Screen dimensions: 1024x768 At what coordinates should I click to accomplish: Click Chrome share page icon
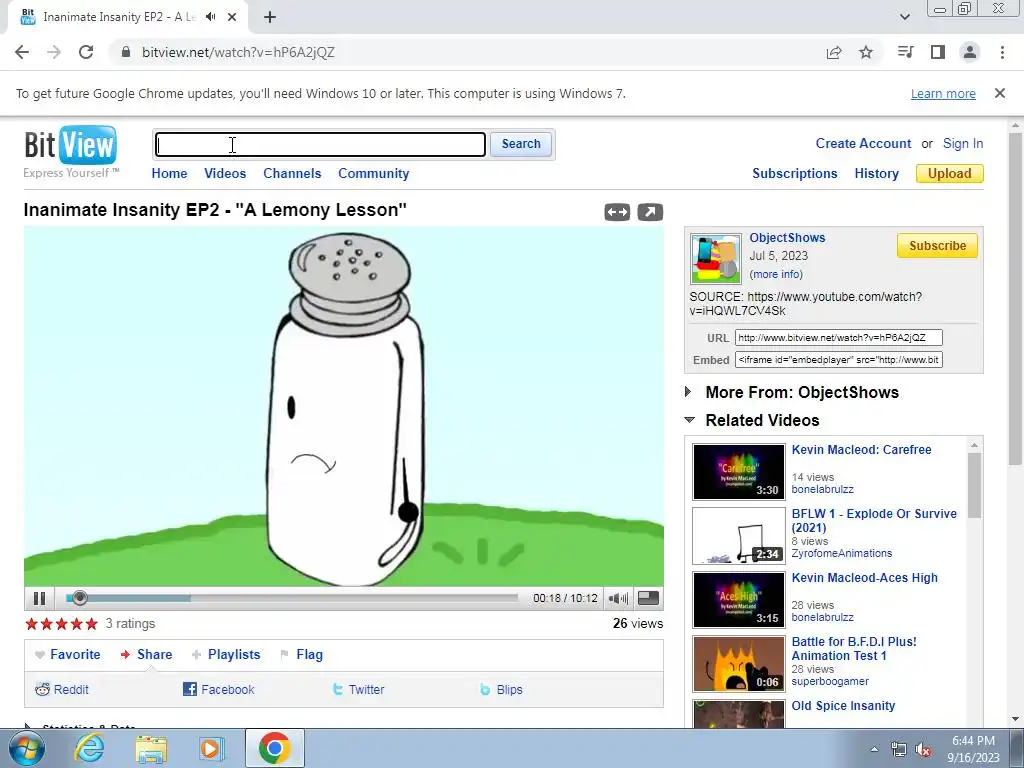point(834,52)
